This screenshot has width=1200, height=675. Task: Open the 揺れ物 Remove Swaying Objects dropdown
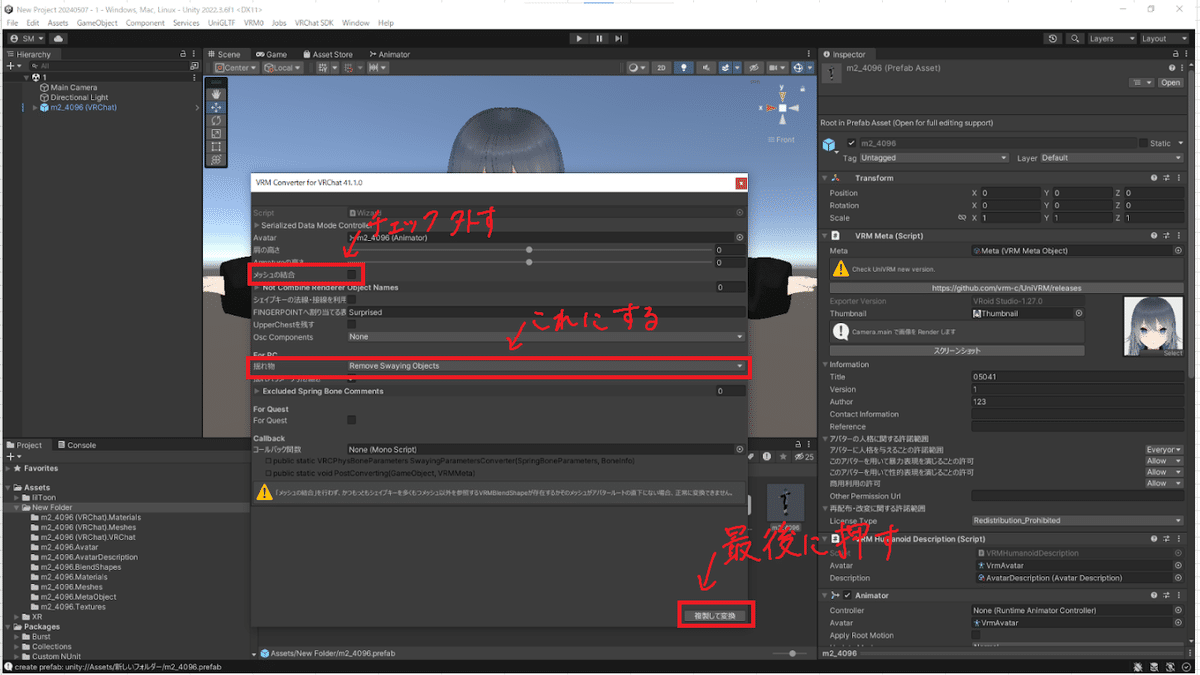pos(546,366)
